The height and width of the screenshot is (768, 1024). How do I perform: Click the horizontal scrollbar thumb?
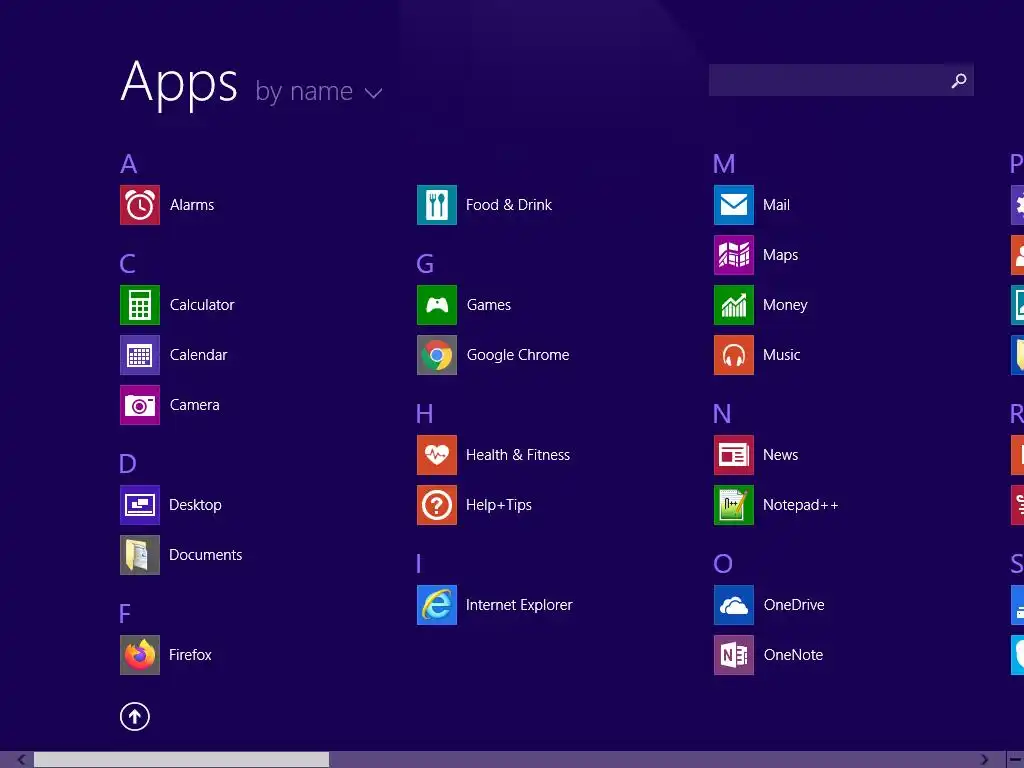pos(182,760)
